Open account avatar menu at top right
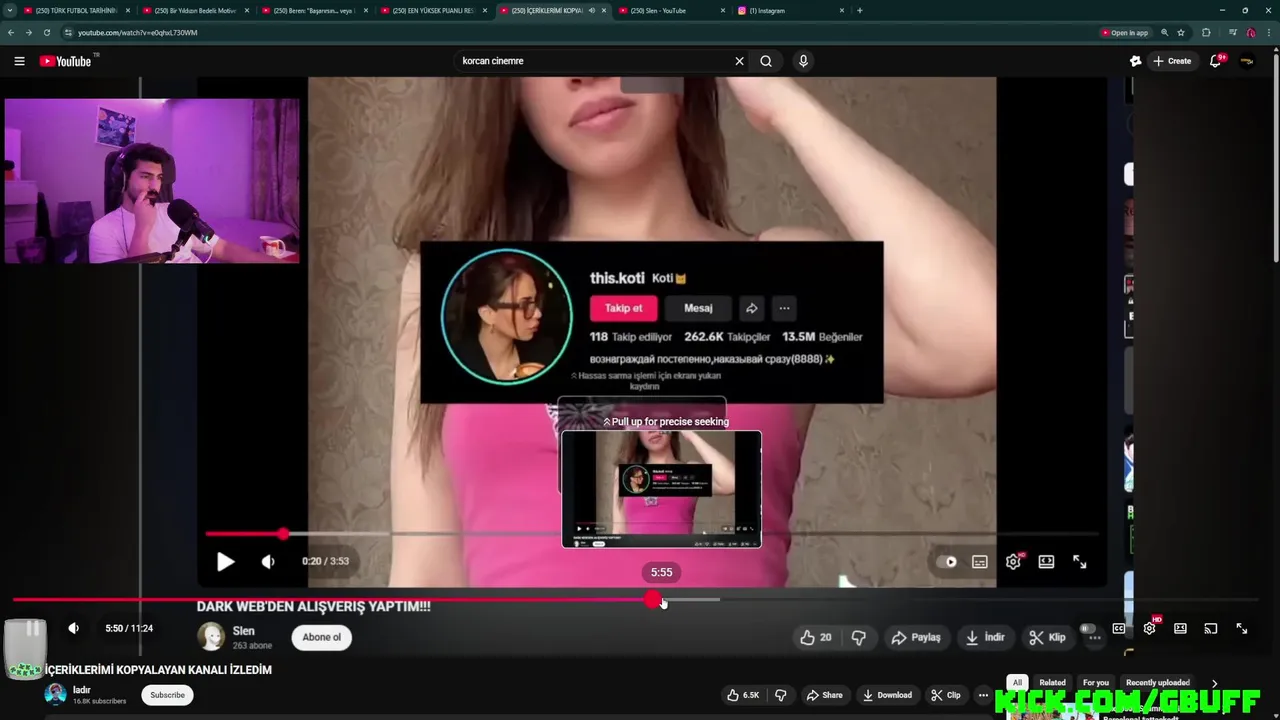The image size is (1280, 720). [x=1247, y=61]
